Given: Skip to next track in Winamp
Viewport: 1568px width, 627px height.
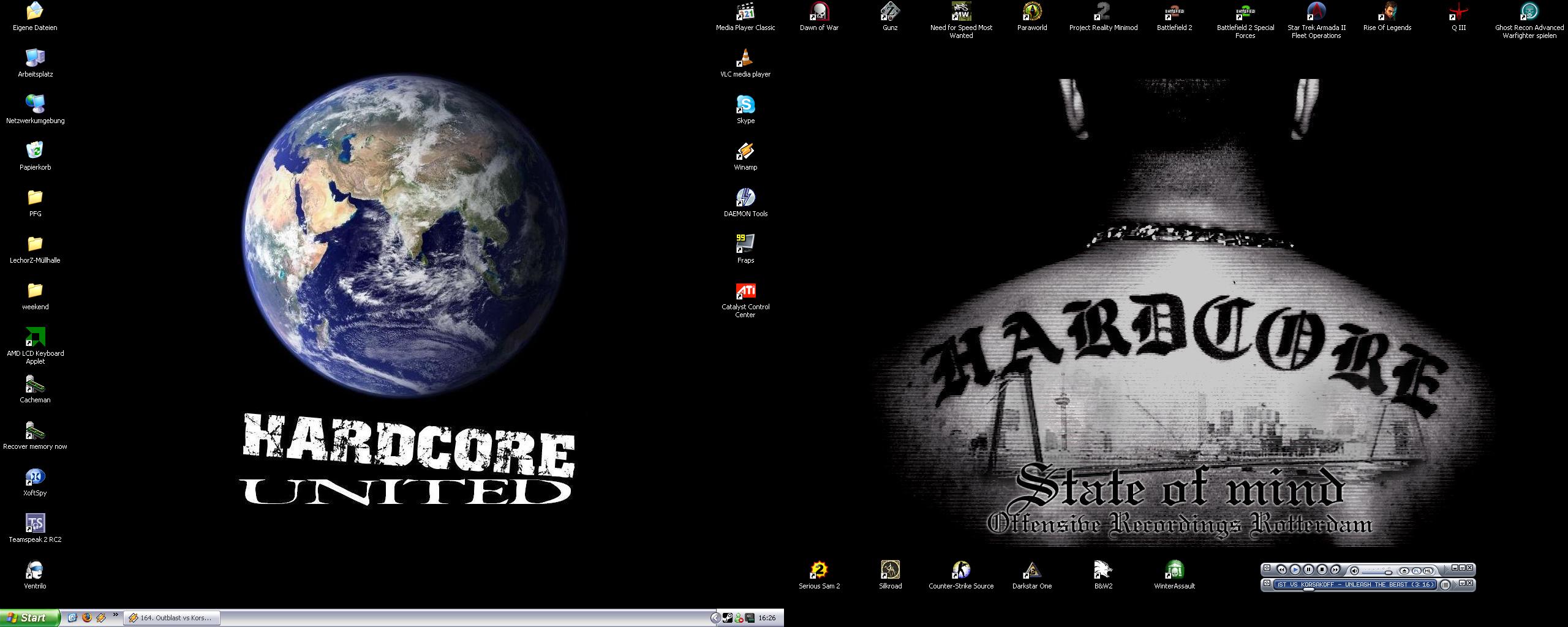Looking at the screenshot, I should pos(1335,569).
